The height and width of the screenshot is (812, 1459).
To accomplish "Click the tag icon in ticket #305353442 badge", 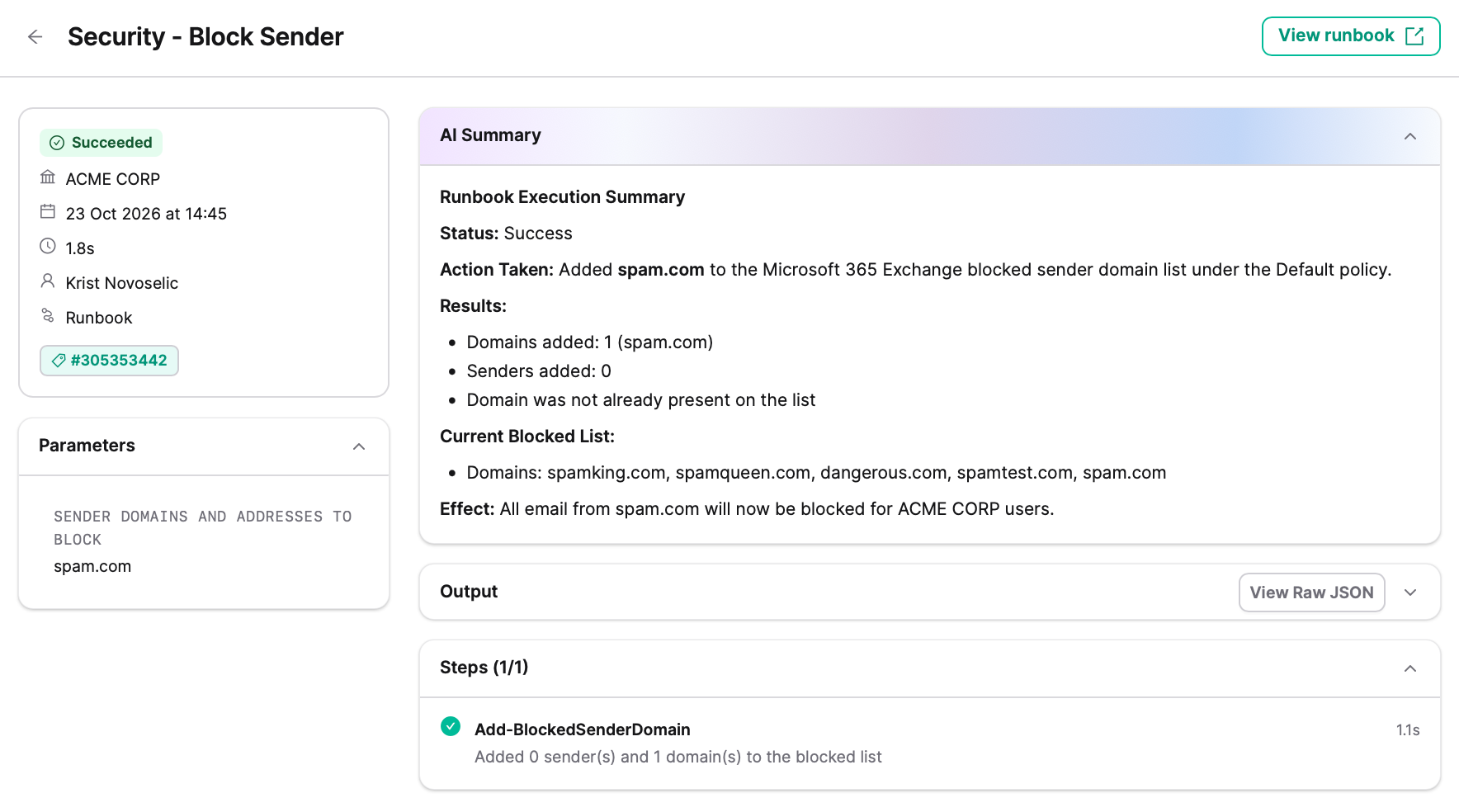I will [x=59, y=361].
